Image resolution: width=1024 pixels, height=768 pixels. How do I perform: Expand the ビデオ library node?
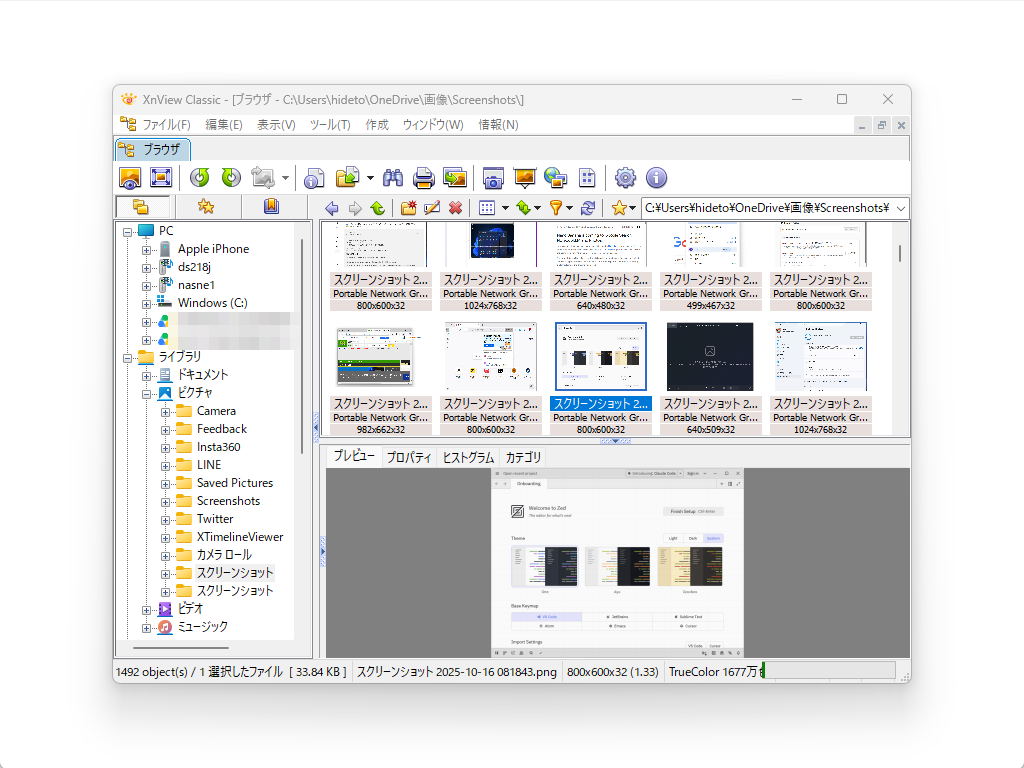[x=146, y=610]
